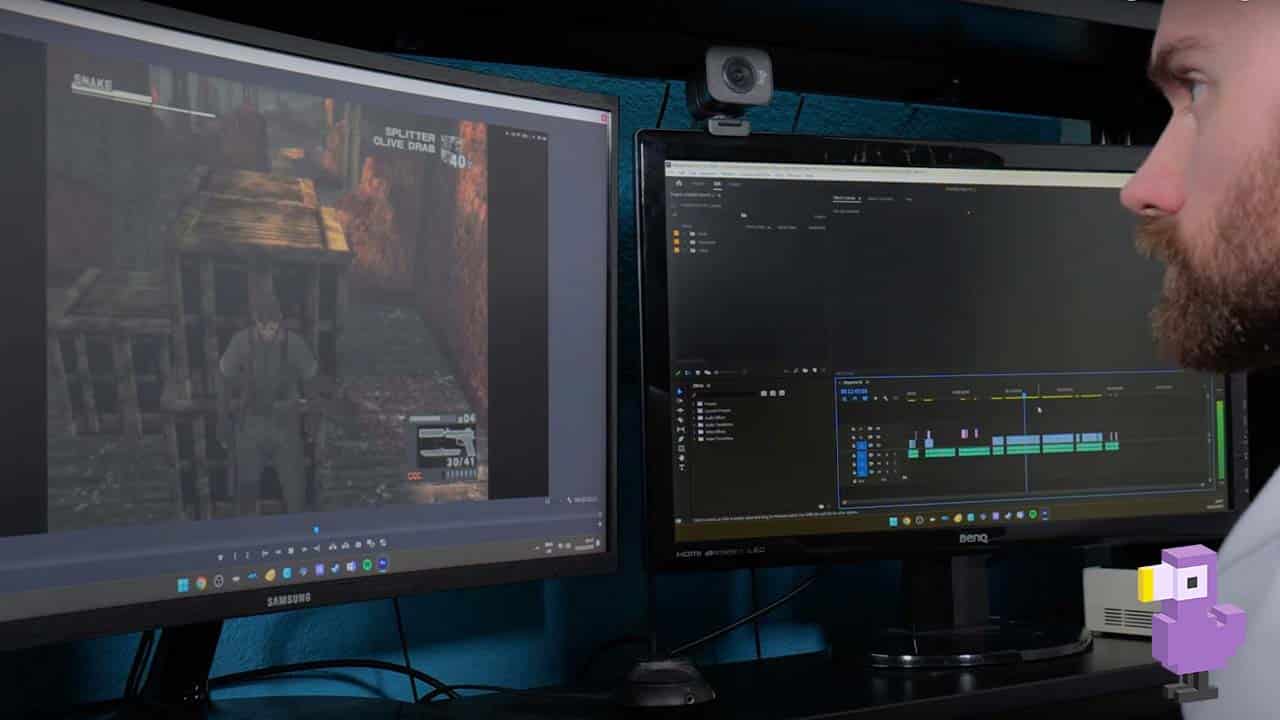Toggle the accelerated effects filter badge
The image size is (1280, 720).
pos(764,393)
